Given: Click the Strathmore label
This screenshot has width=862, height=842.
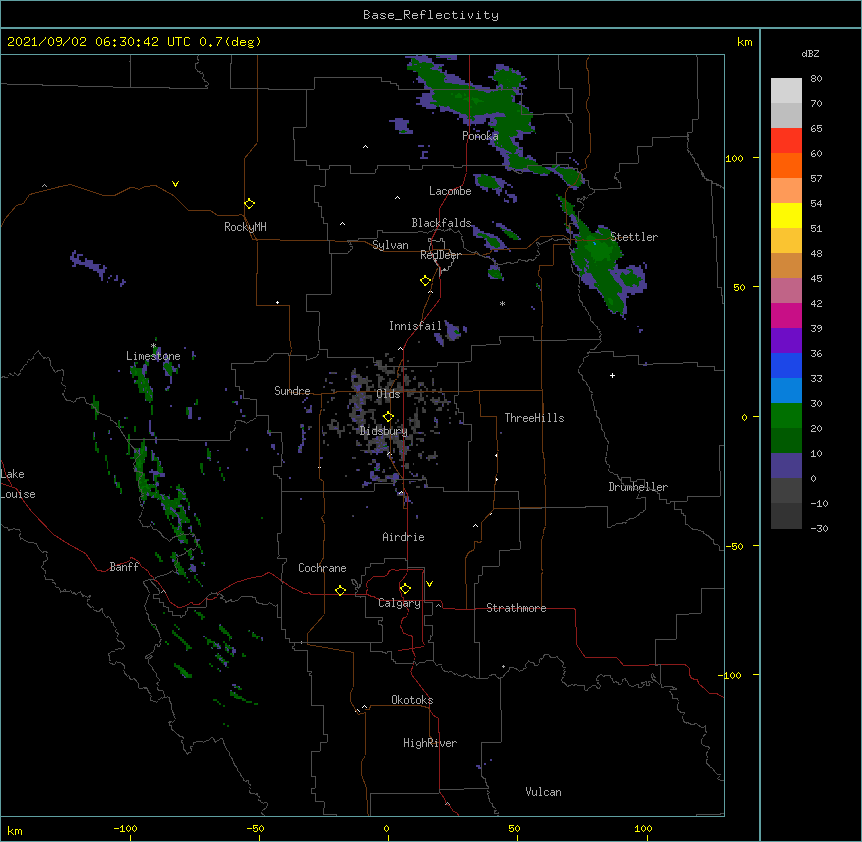Looking at the screenshot, I should tap(516, 608).
